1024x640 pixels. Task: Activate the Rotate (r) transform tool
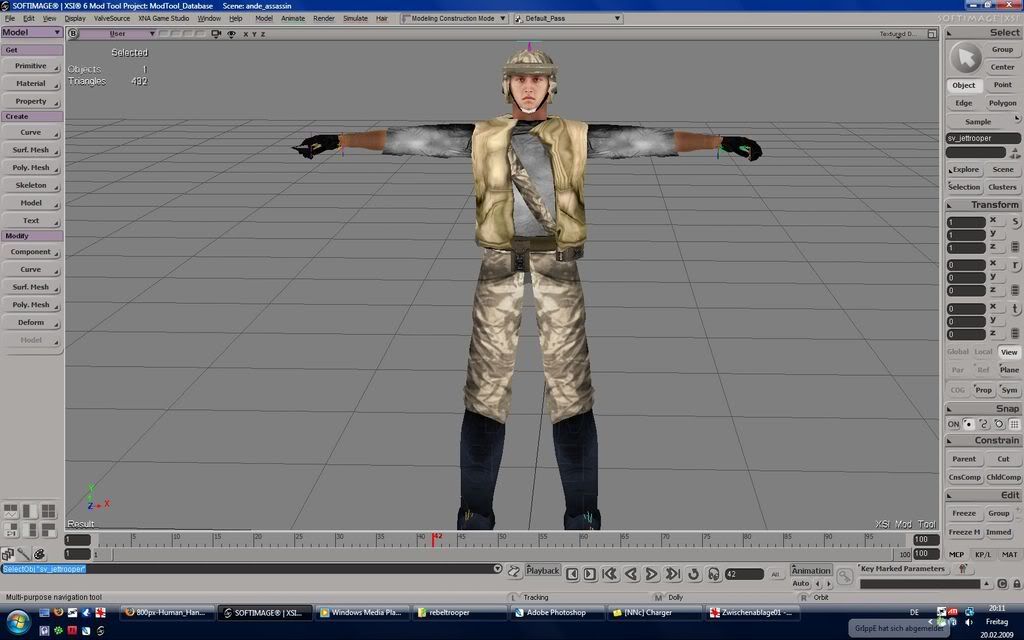pyautogui.click(x=1016, y=266)
